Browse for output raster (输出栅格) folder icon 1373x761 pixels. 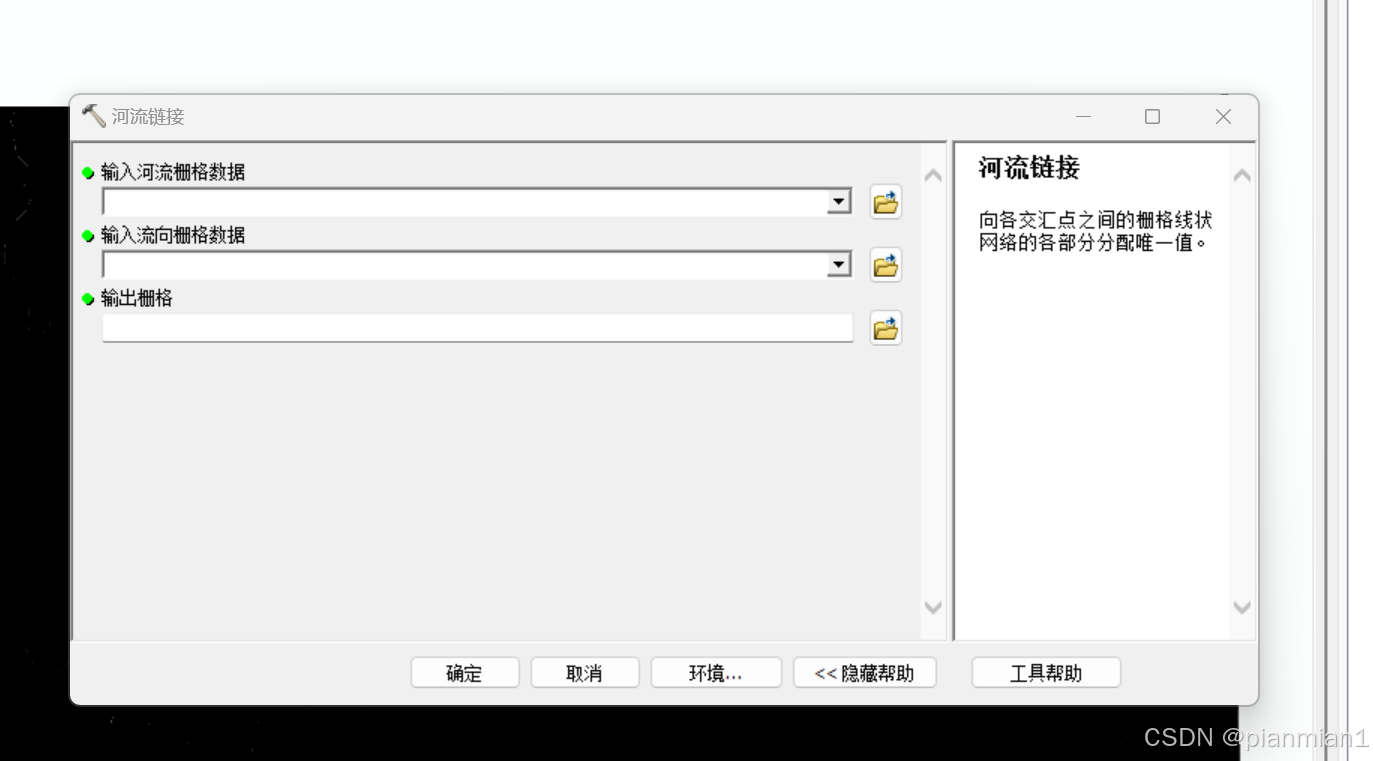coord(885,328)
